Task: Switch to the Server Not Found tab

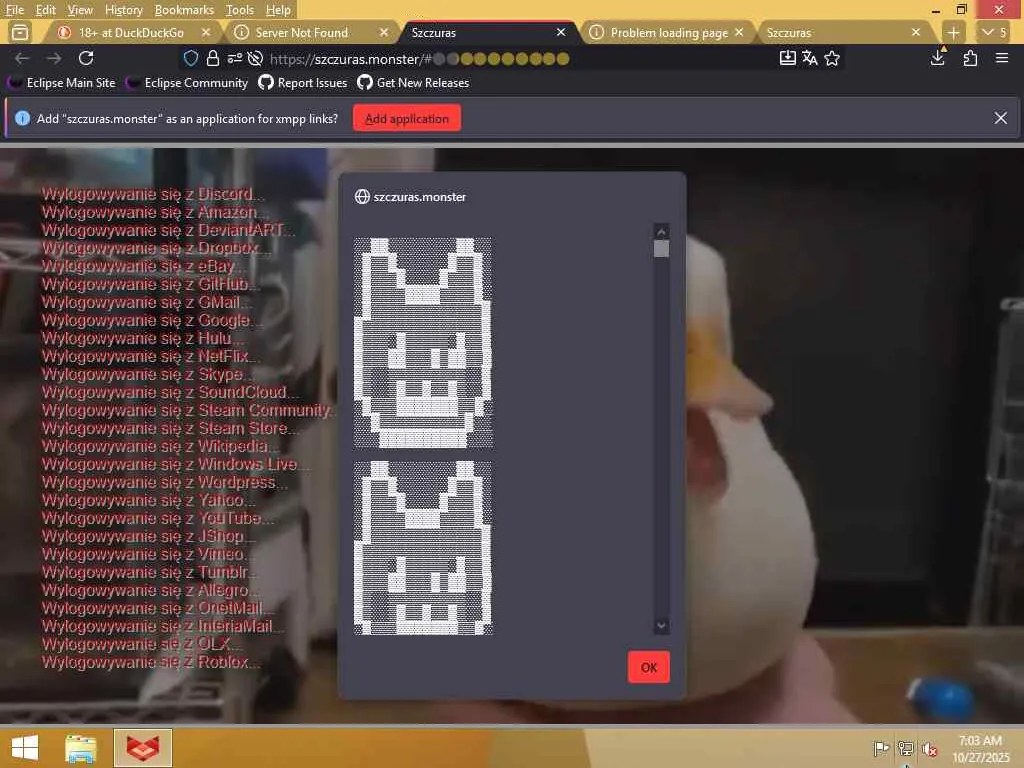Action: tap(301, 33)
